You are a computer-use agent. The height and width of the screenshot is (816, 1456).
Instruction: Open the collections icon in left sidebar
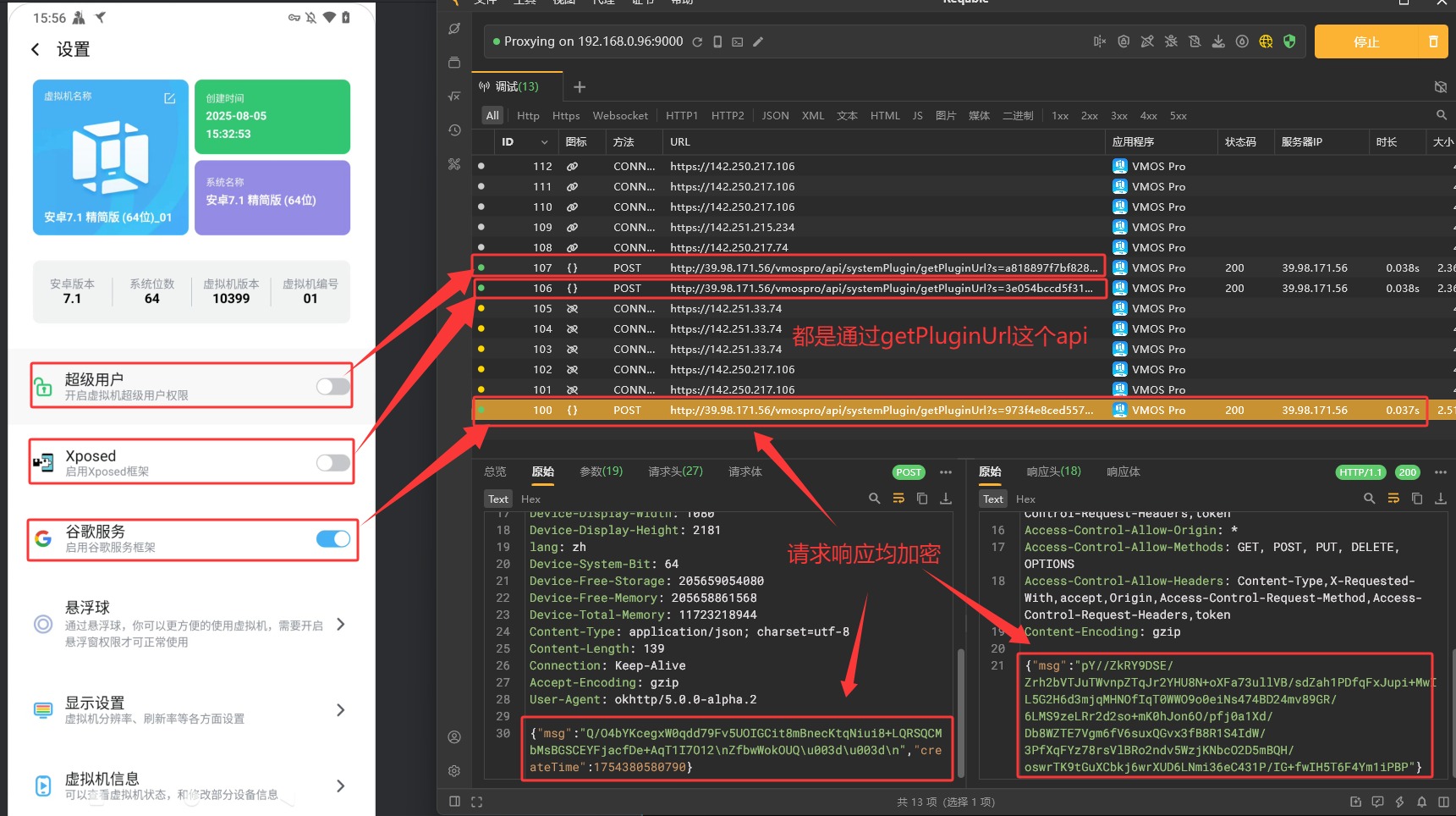point(454,63)
